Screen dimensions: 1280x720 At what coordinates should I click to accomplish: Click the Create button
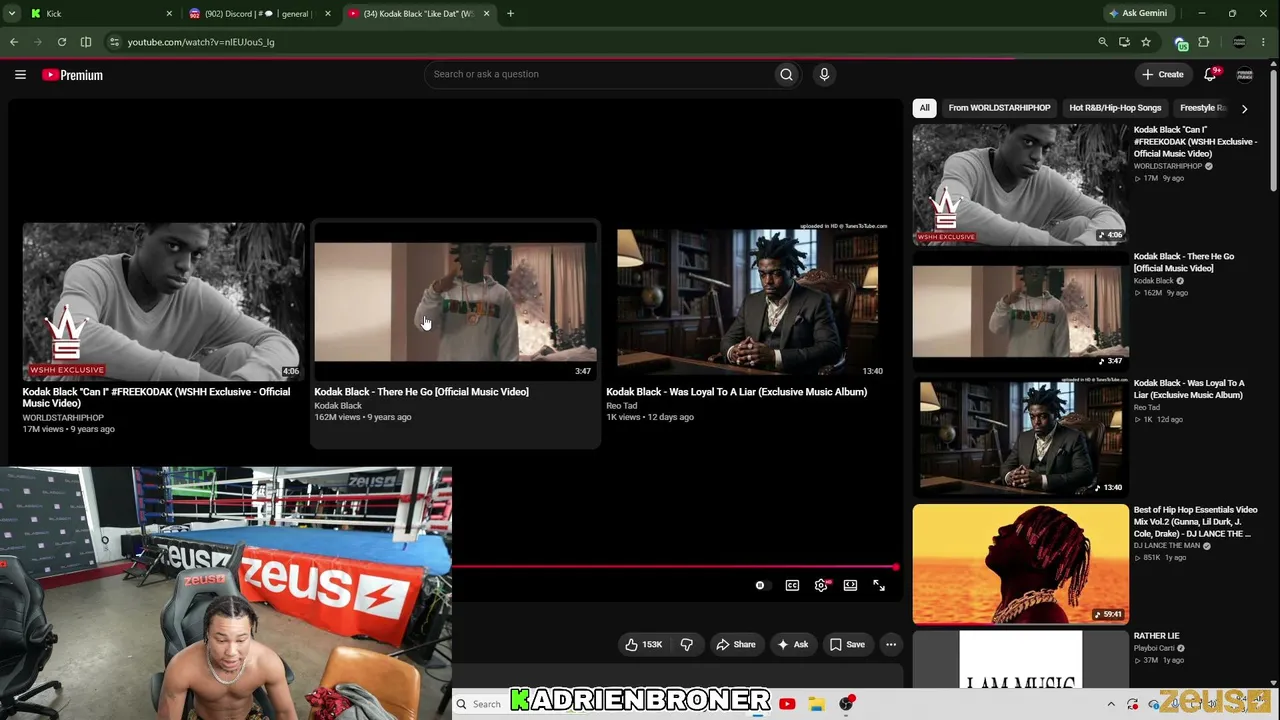click(x=1163, y=74)
